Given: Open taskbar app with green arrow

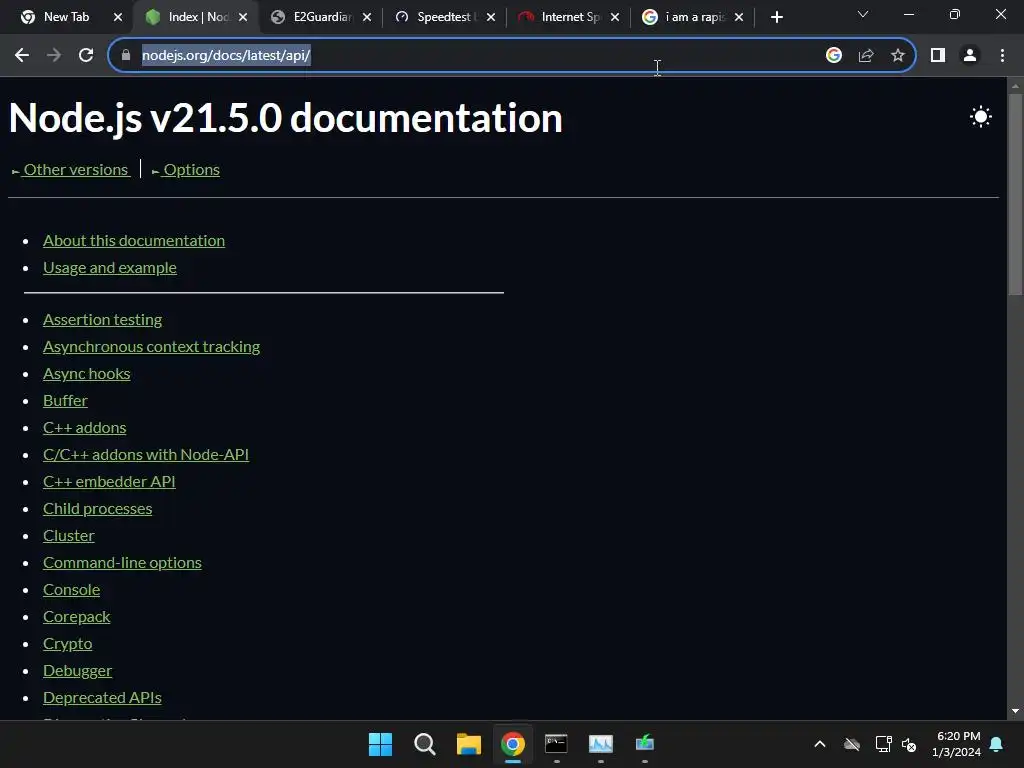Looking at the screenshot, I should click(645, 744).
